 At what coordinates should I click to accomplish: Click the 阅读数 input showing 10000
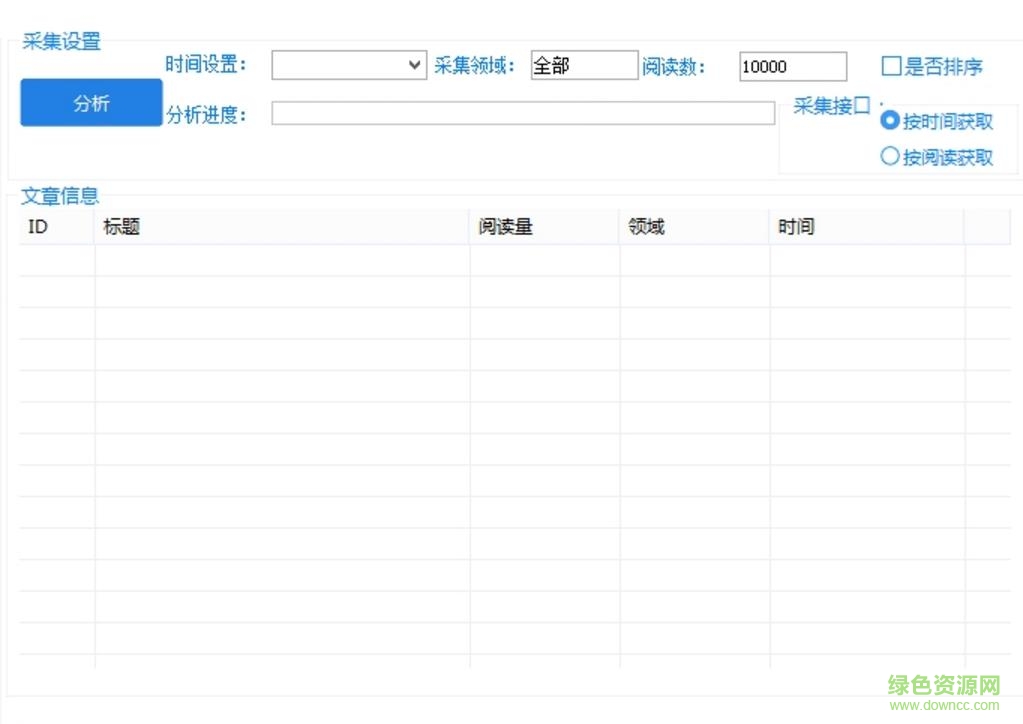pyautogui.click(x=791, y=66)
